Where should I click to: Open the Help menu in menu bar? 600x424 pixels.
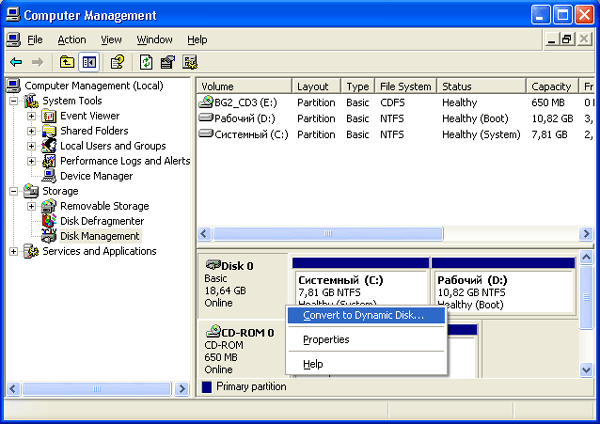197,40
